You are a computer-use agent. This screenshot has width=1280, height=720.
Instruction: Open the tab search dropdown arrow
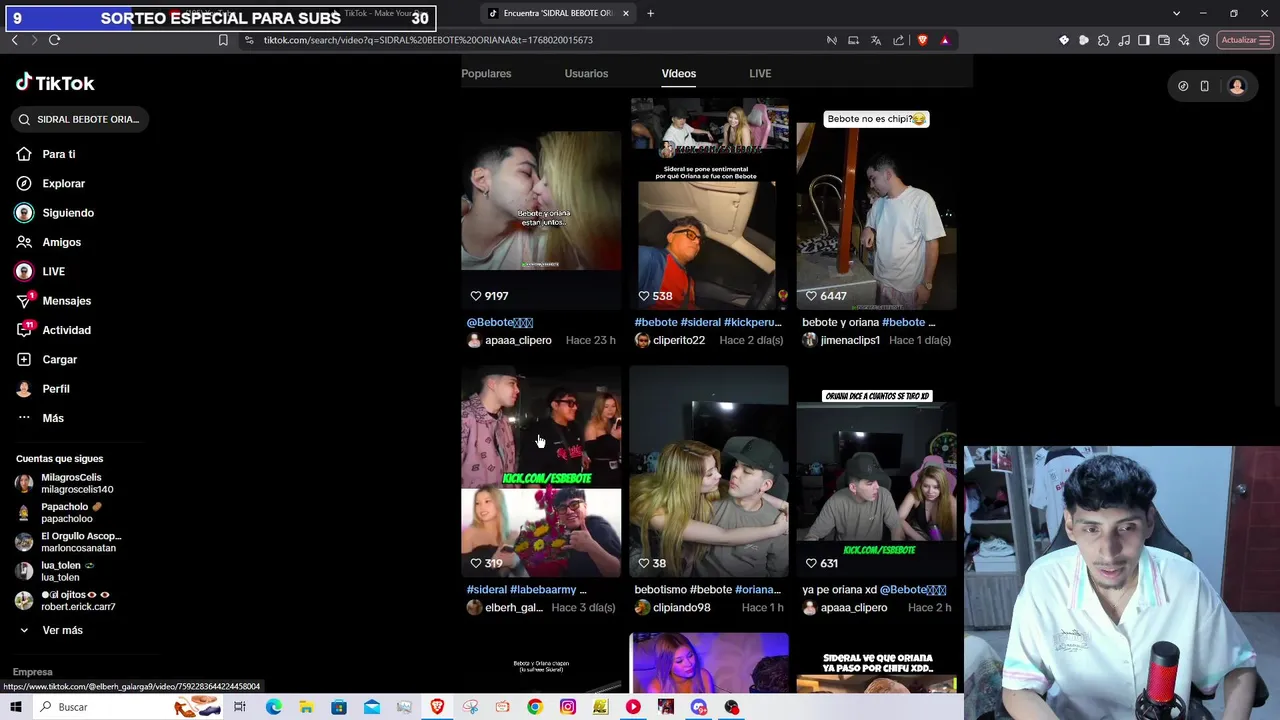[x=1176, y=13]
